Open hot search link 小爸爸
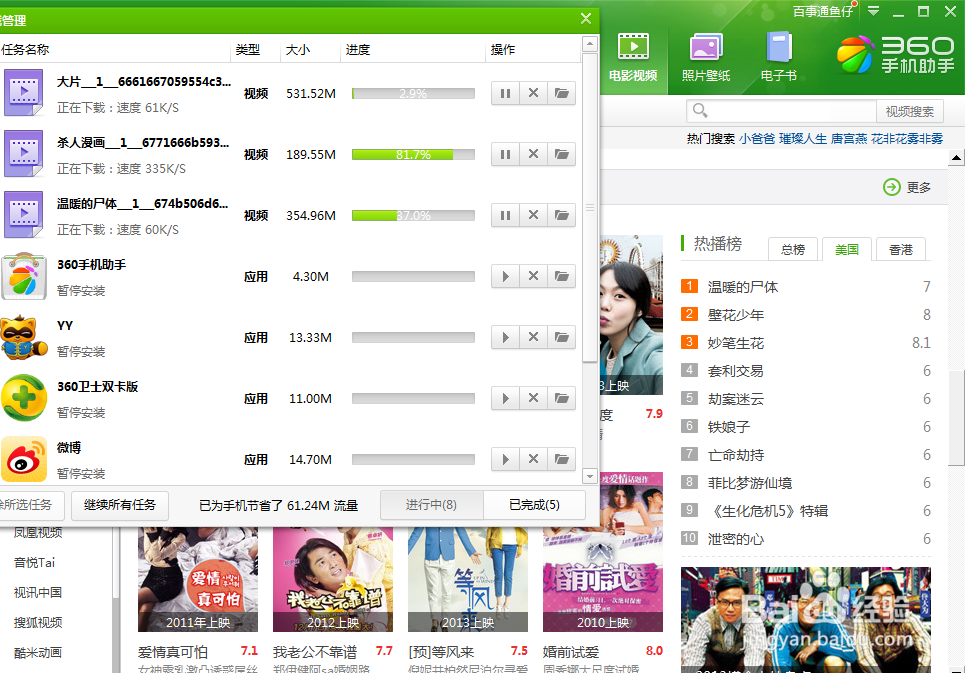 point(757,139)
